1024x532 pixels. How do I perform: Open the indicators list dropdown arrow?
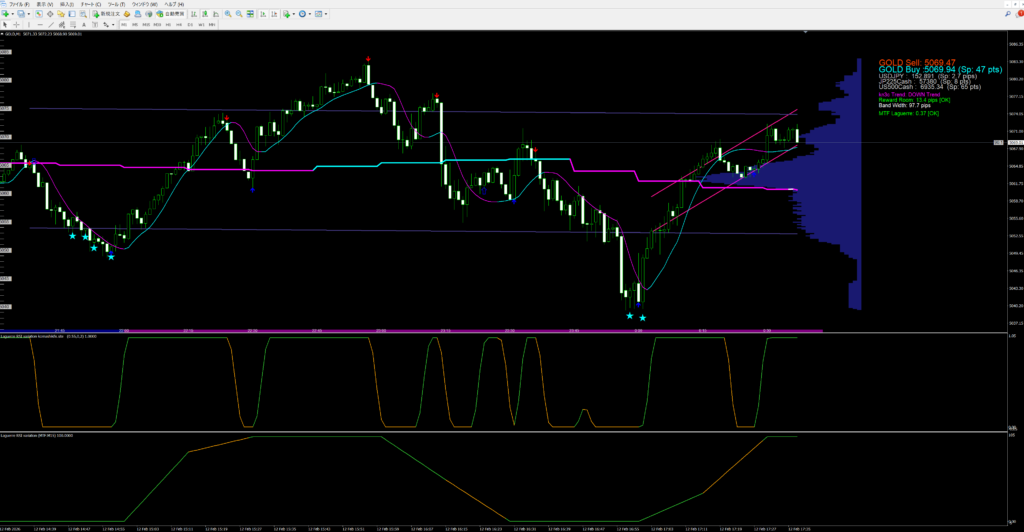click(294, 15)
